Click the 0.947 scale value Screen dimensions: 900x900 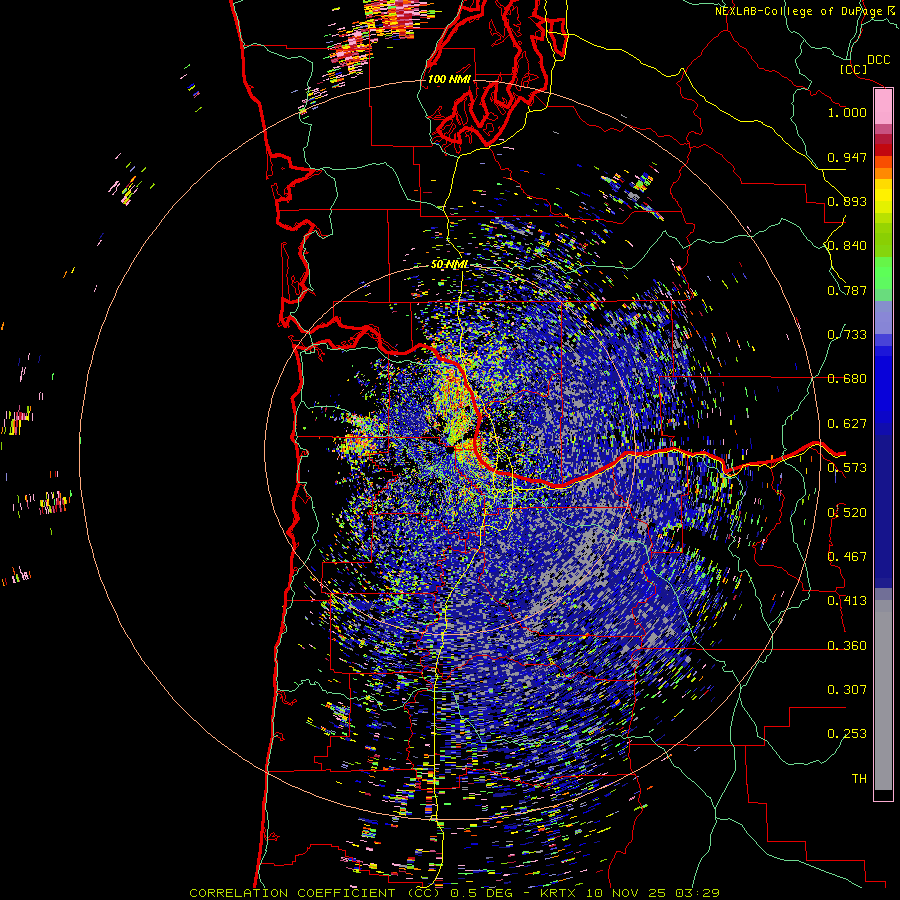(847, 157)
